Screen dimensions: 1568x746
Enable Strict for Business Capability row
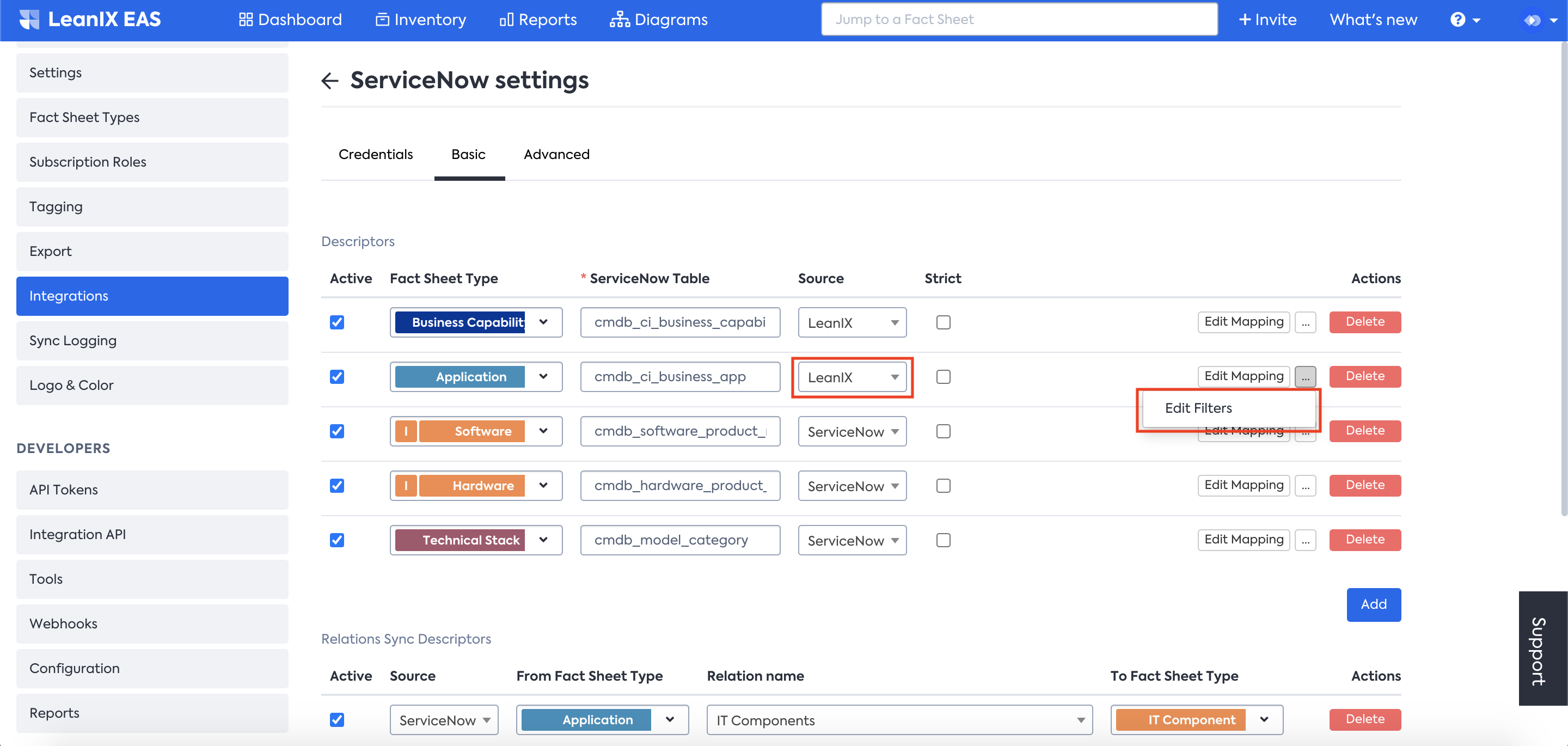pos(943,322)
